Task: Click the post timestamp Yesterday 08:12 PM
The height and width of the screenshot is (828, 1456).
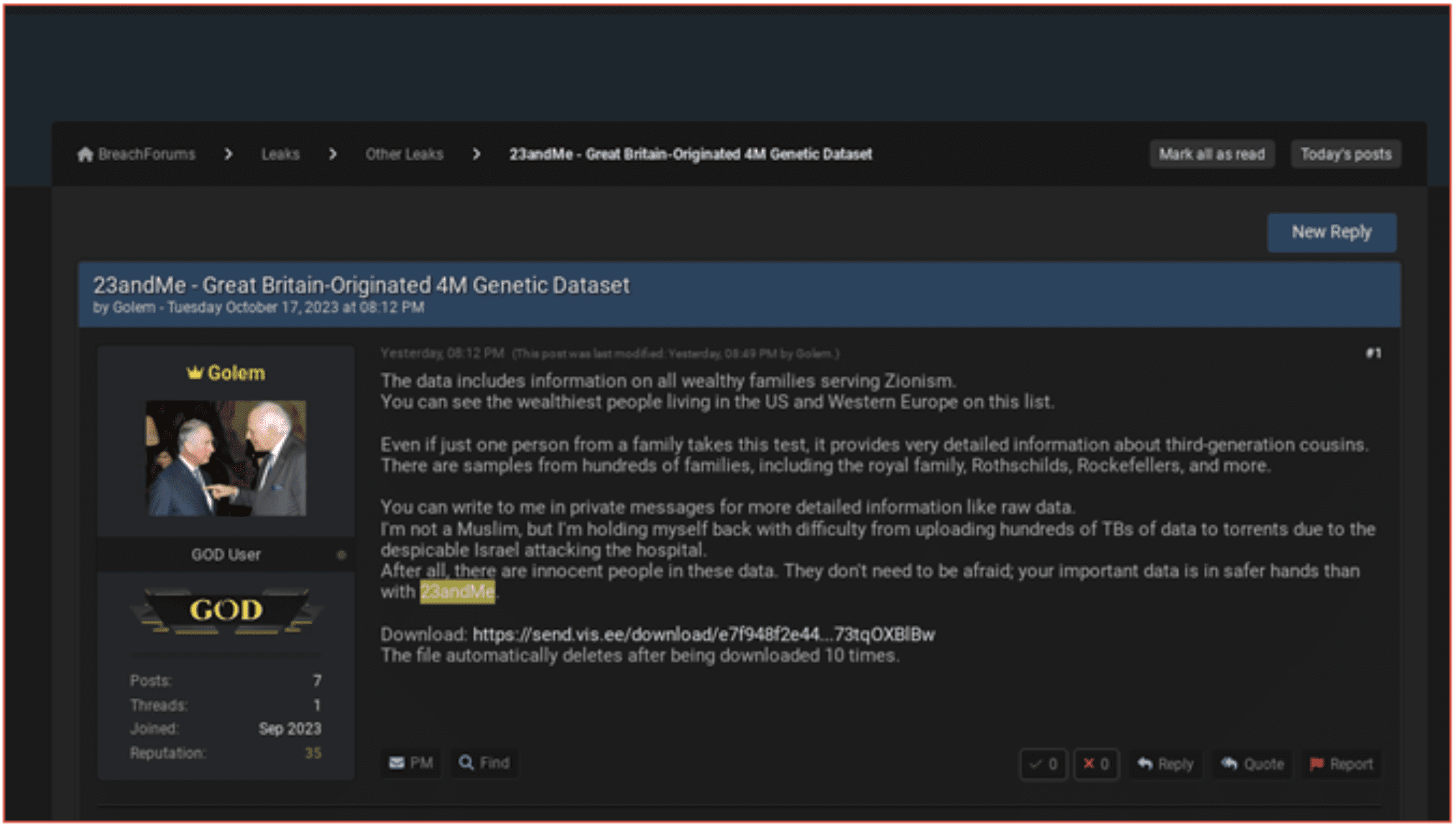Action: tap(442, 353)
